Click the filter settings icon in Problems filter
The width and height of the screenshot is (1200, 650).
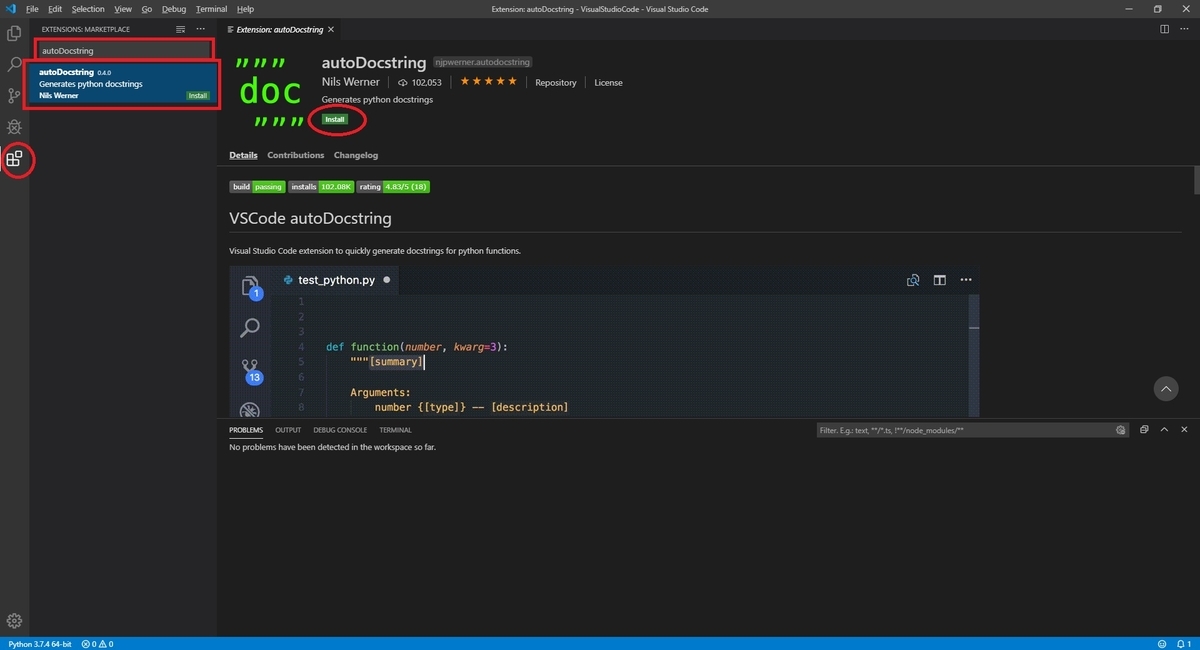[1121, 430]
